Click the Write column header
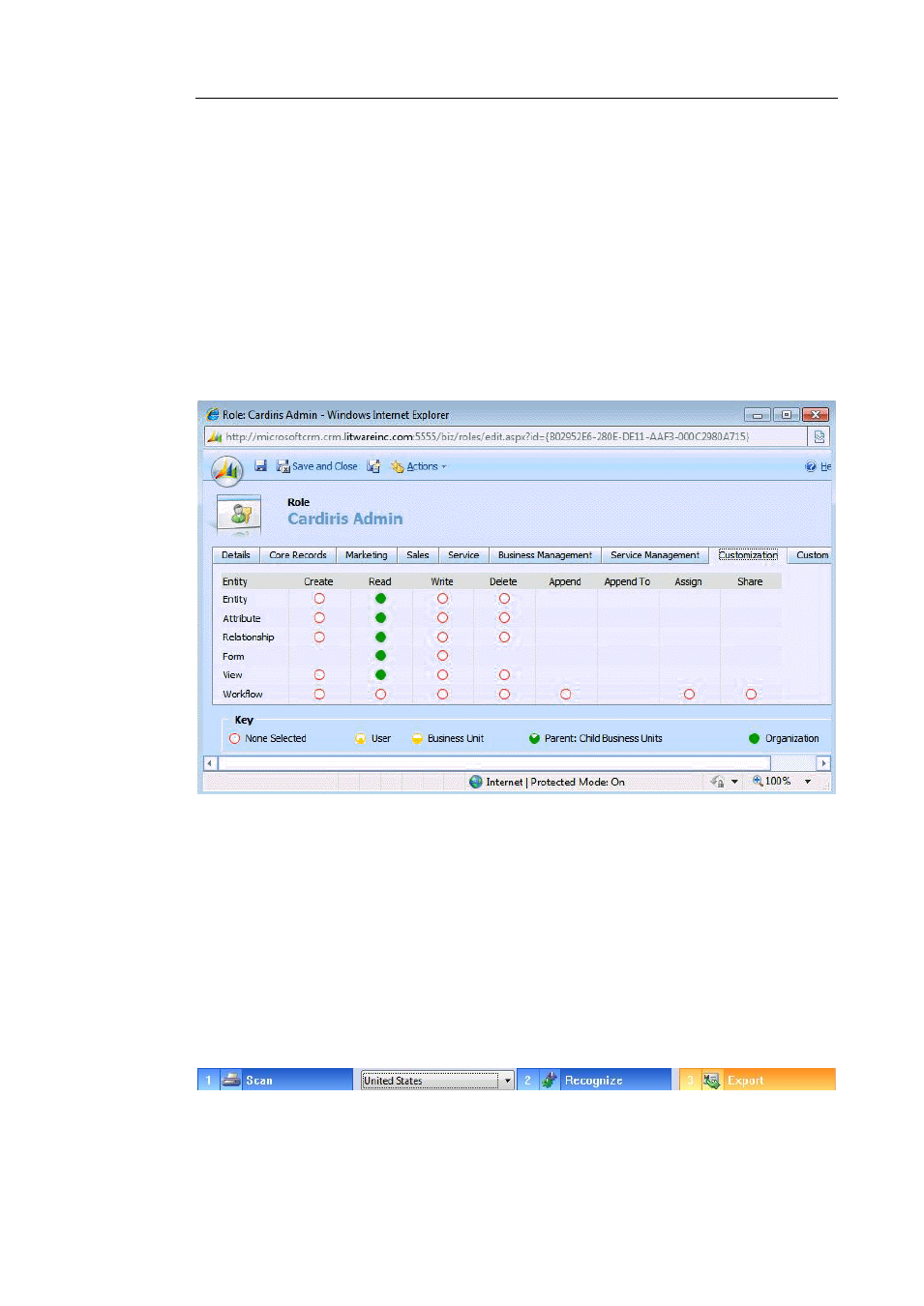This screenshot has height=1306, width=924. 442,581
